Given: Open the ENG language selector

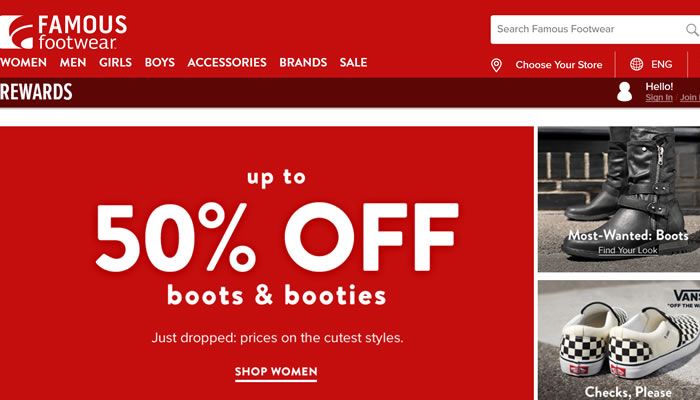Looking at the screenshot, I should [661, 65].
